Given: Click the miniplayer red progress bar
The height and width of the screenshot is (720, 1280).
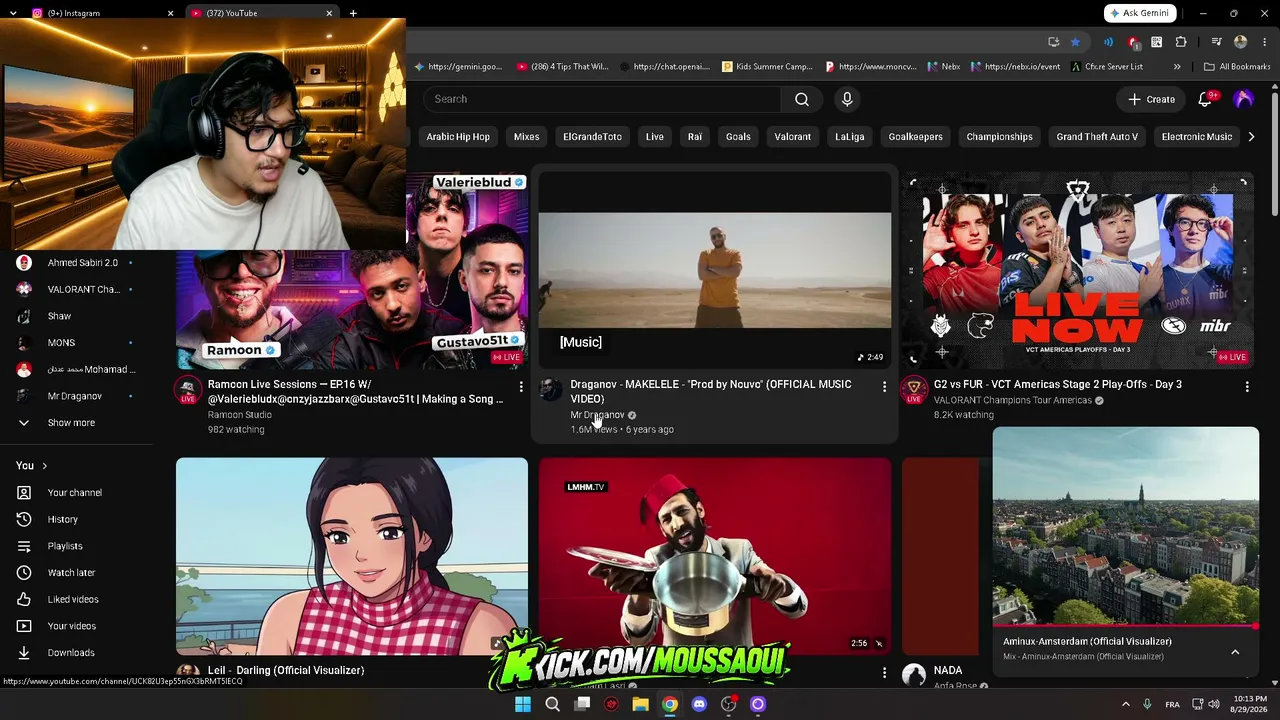Looking at the screenshot, I should click(x=1126, y=627).
